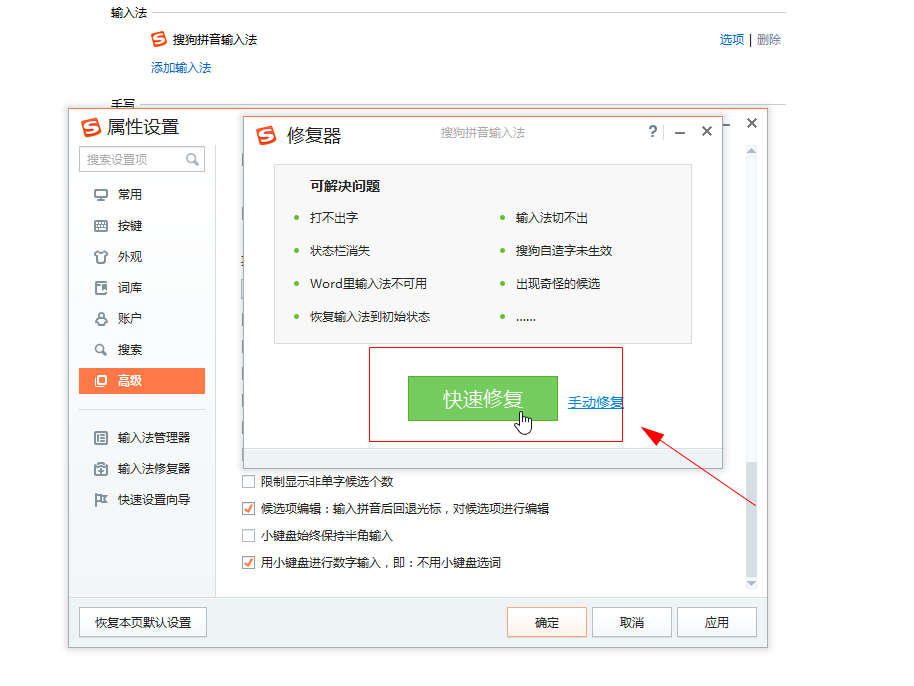This screenshot has width=914, height=686.
Task: Click the keyboard icon next to 按键
Action: (101, 226)
